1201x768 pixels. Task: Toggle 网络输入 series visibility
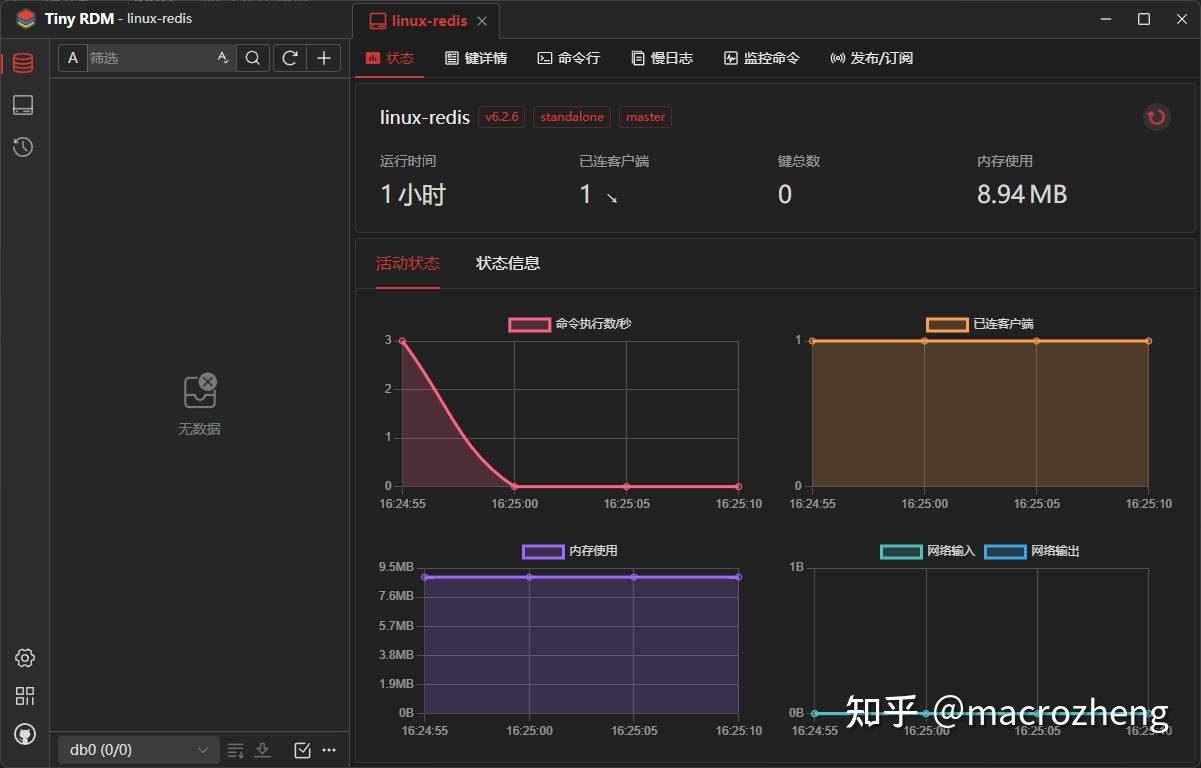[x=924, y=551]
